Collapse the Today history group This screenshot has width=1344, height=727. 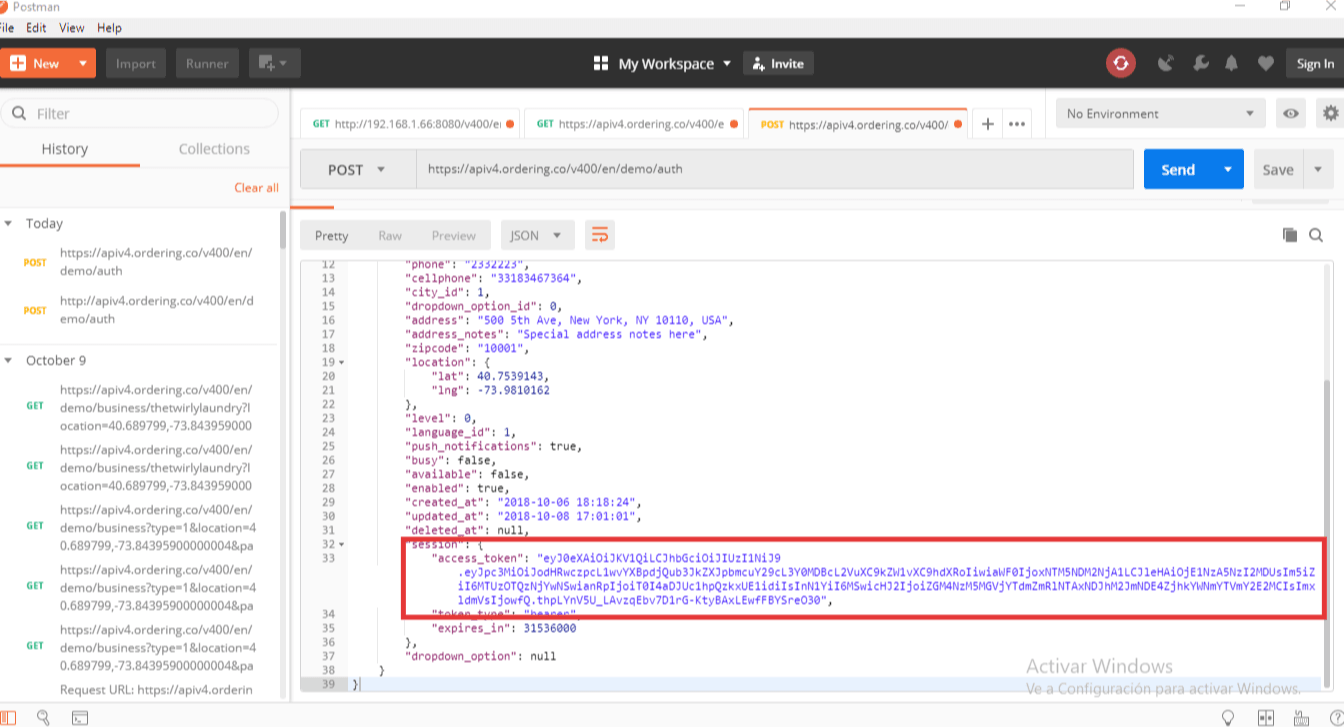[x=8, y=223]
